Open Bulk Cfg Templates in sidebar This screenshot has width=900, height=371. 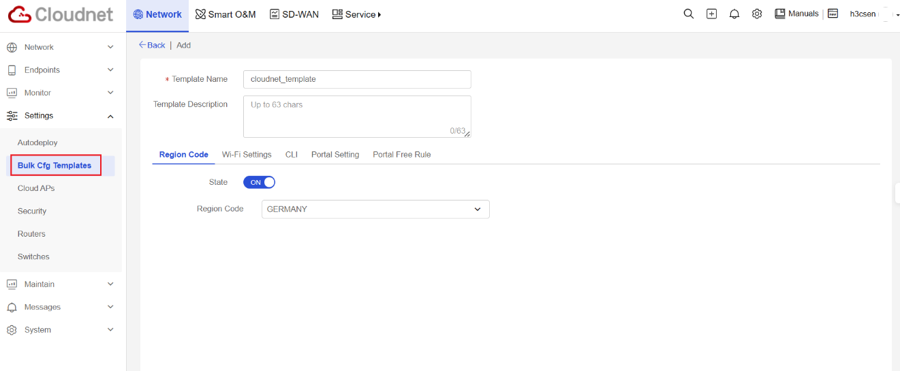(x=55, y=165)
